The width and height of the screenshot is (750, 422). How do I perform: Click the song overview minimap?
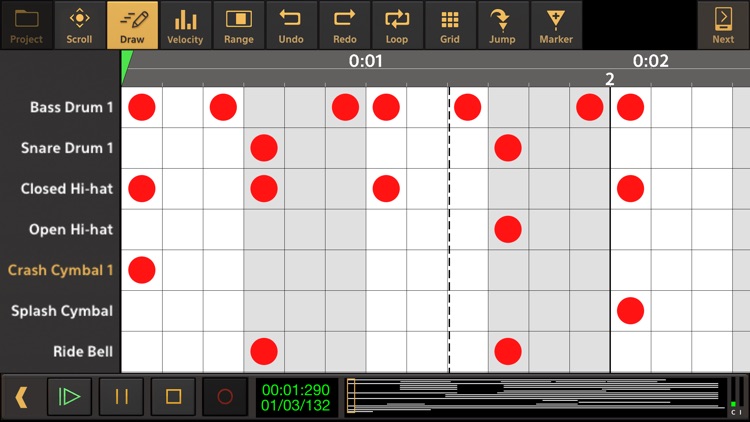coord(535,396)
